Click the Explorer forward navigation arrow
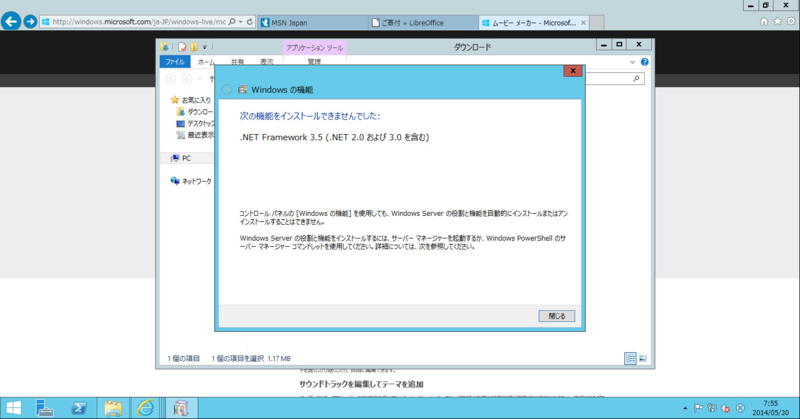800x419 pixels. [187, 79]
